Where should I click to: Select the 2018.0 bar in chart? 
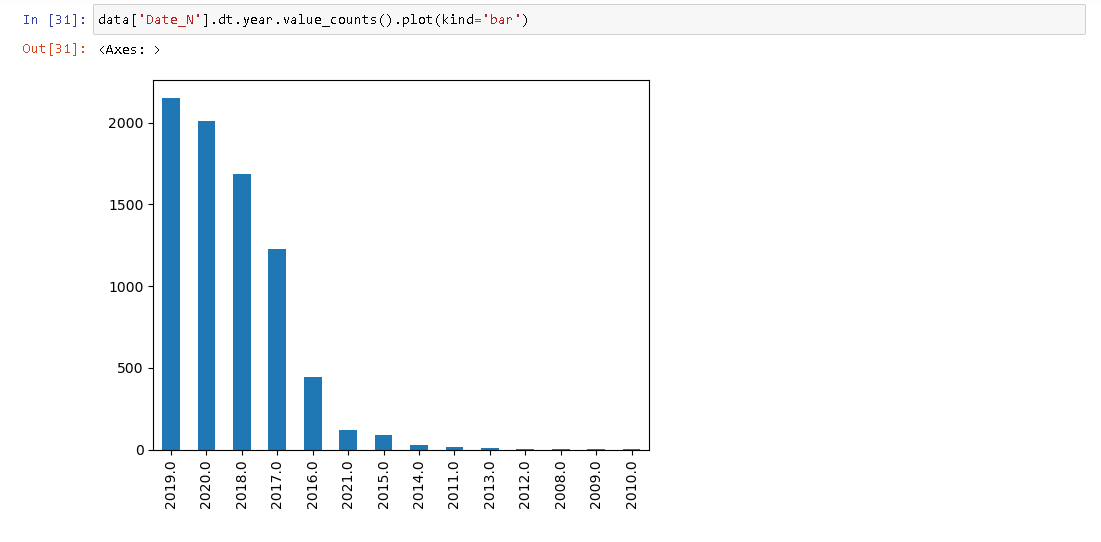pyautogui.click(x=242, y=312)
